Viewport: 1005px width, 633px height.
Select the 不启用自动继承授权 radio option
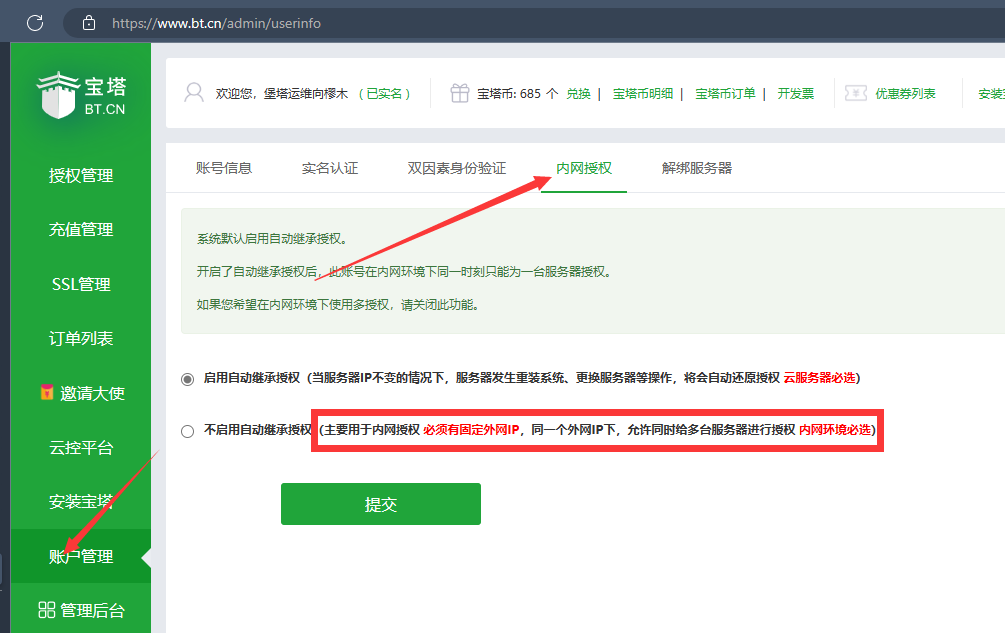click(187, 431)
